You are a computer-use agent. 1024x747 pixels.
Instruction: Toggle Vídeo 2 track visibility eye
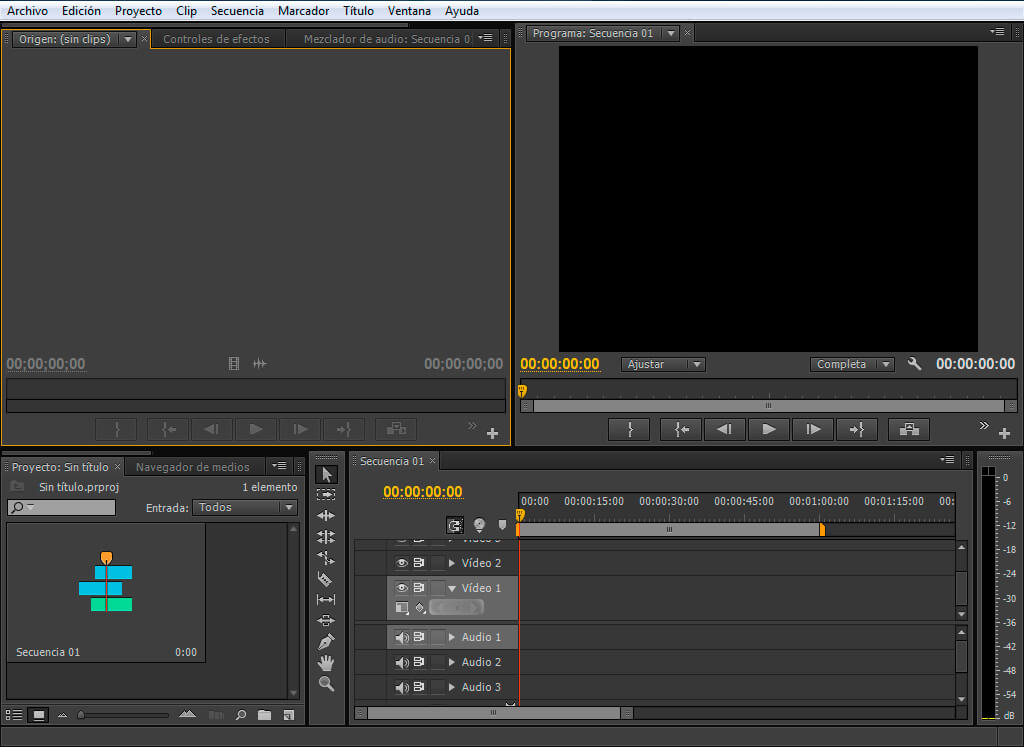click(402, 562)
